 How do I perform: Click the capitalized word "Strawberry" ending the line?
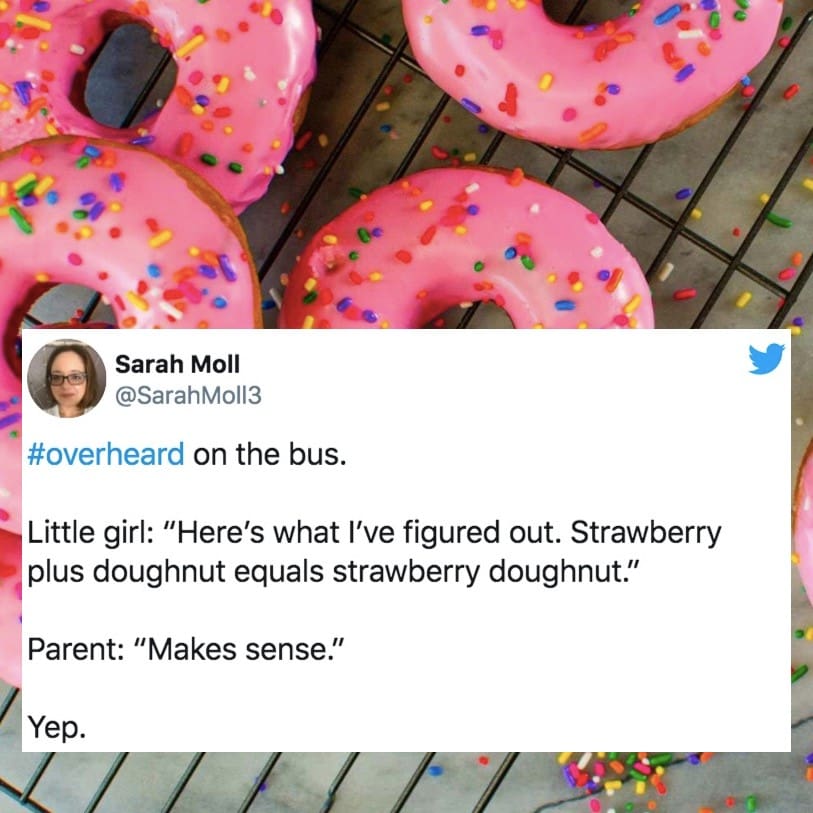tap(646, 533)
